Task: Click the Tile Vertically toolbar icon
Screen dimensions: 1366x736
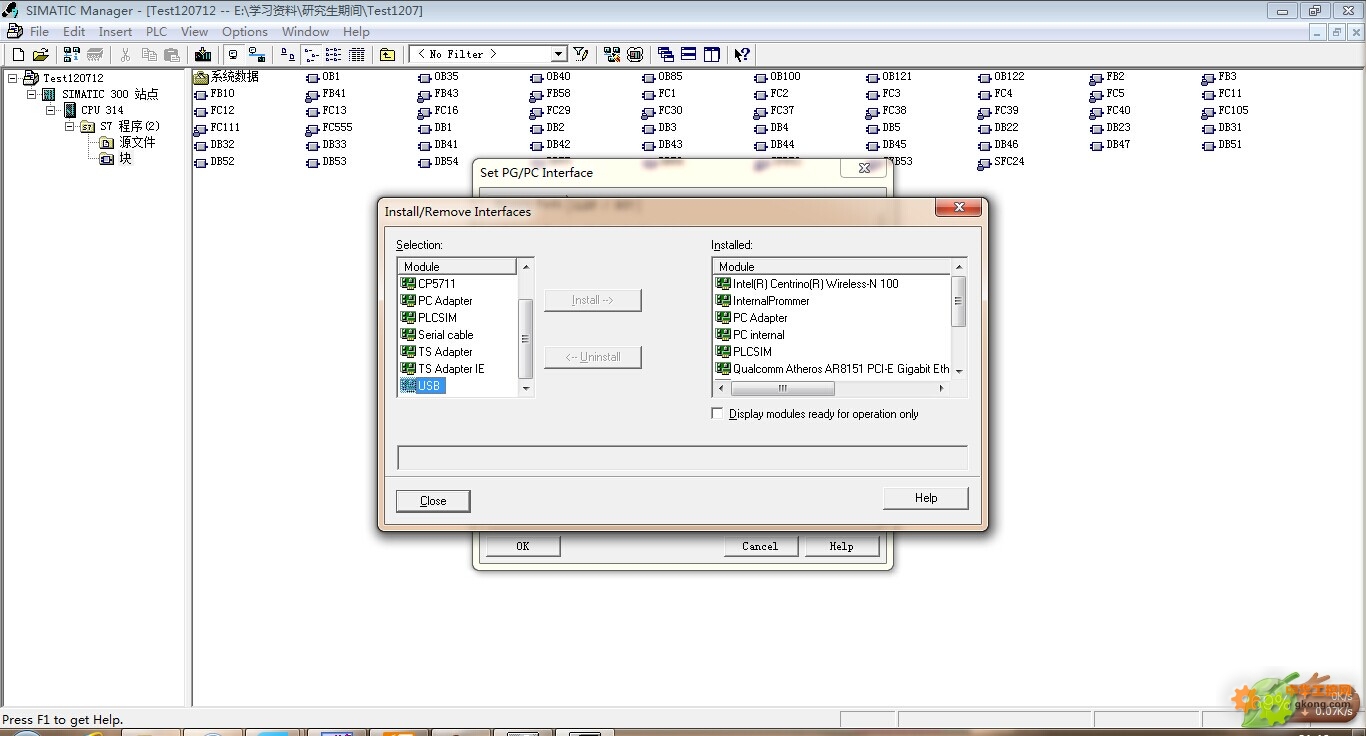Action: coord(712,54)
